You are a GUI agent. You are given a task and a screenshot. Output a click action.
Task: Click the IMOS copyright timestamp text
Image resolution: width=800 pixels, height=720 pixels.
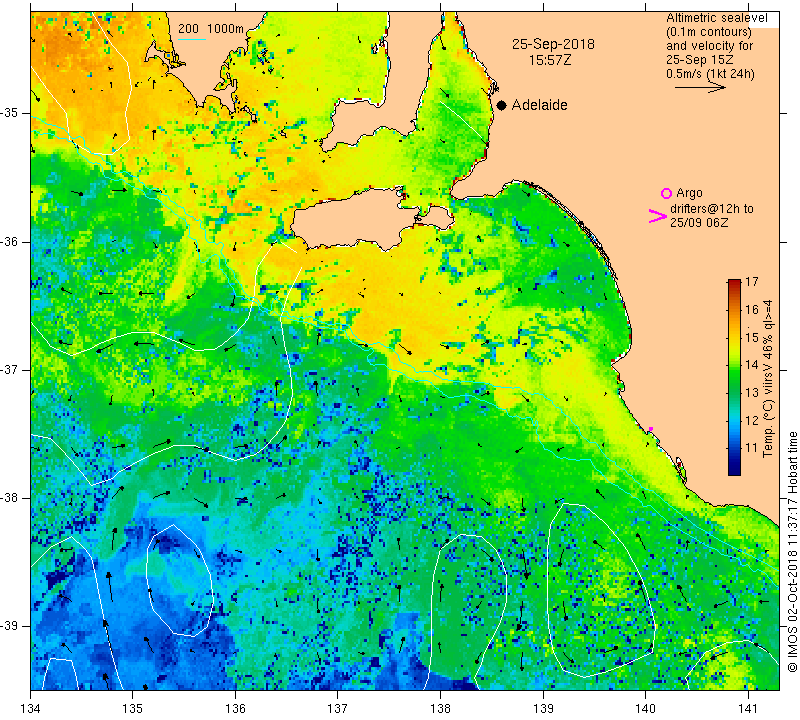(x=792, y=552)
